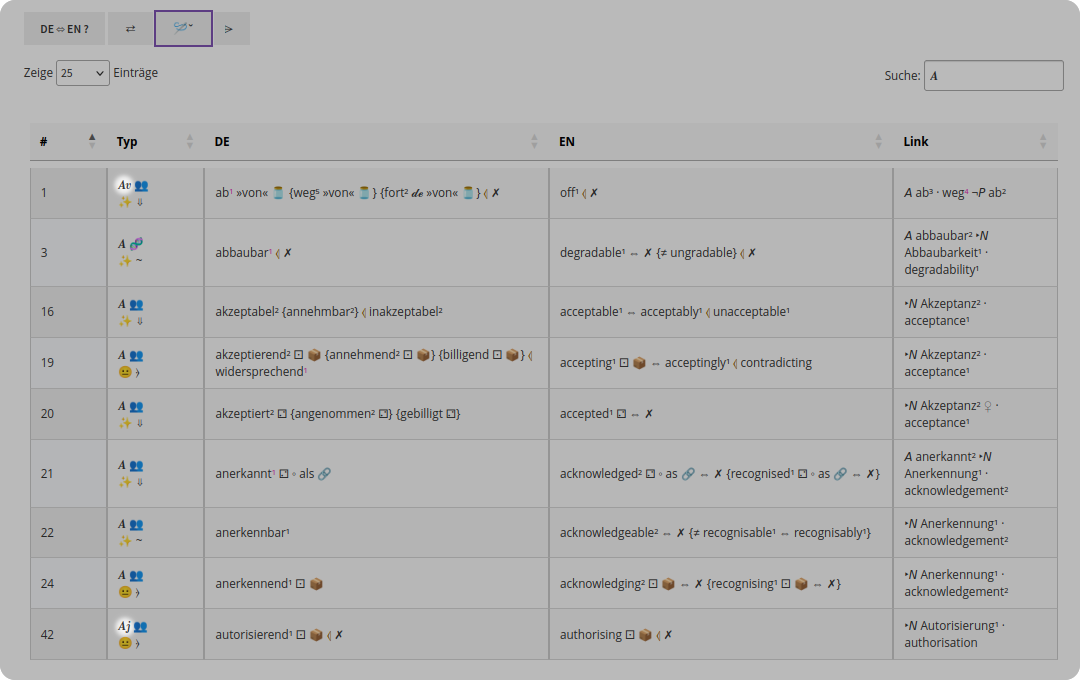Image resolution: width=1080 pixels, height=680 pixels.
Task: Sort table by the # column
Action: pyautogui.click(x=68, y=141)
